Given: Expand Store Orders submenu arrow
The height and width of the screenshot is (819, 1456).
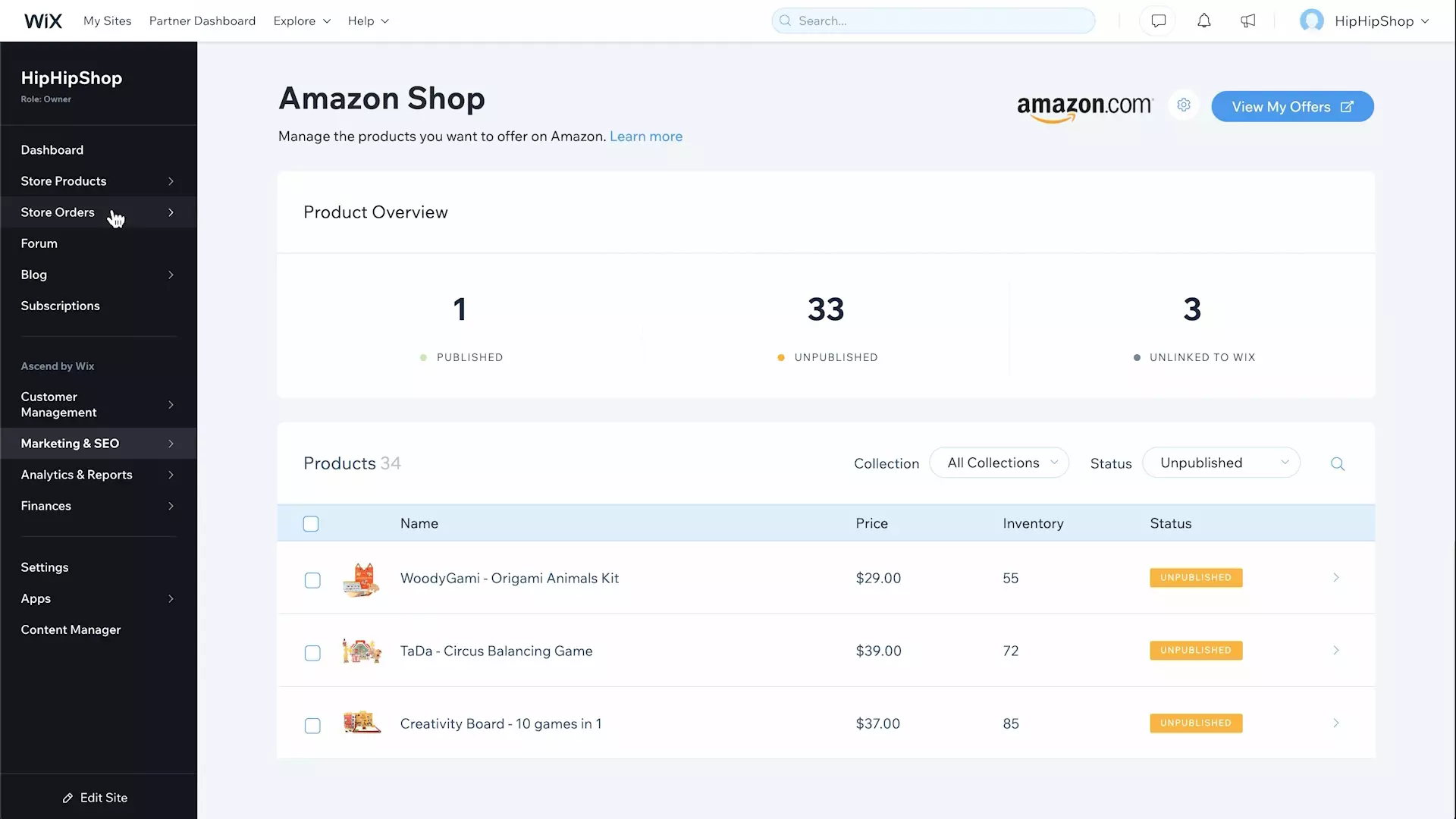Looking at the screenshot, I should [171, 212].
